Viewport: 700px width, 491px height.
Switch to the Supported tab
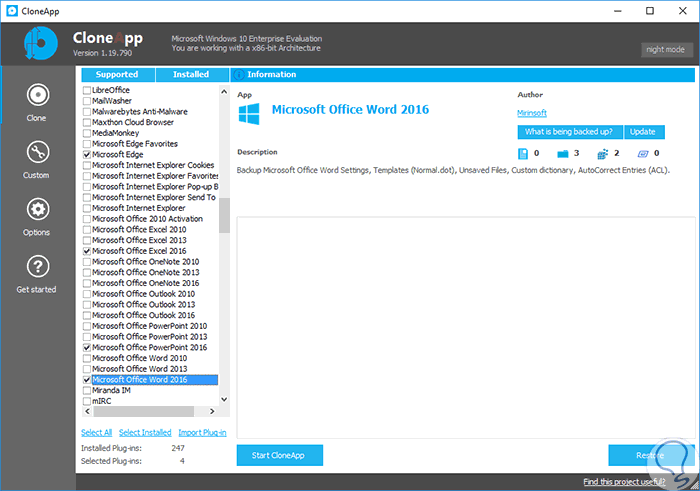[x=117, y=75]
